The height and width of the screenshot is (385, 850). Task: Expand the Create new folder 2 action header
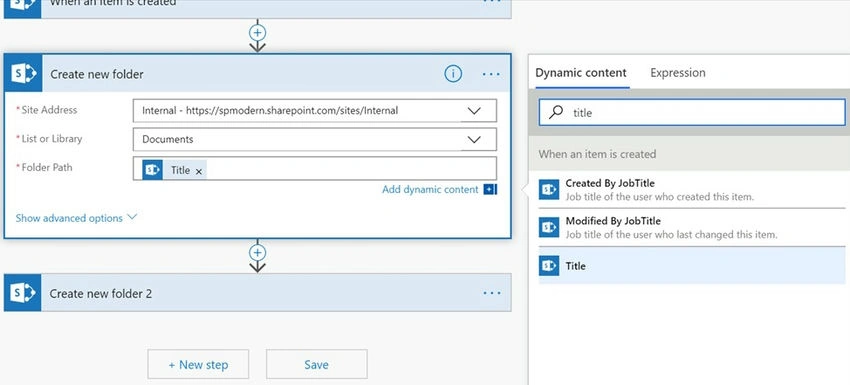(257, 293)
